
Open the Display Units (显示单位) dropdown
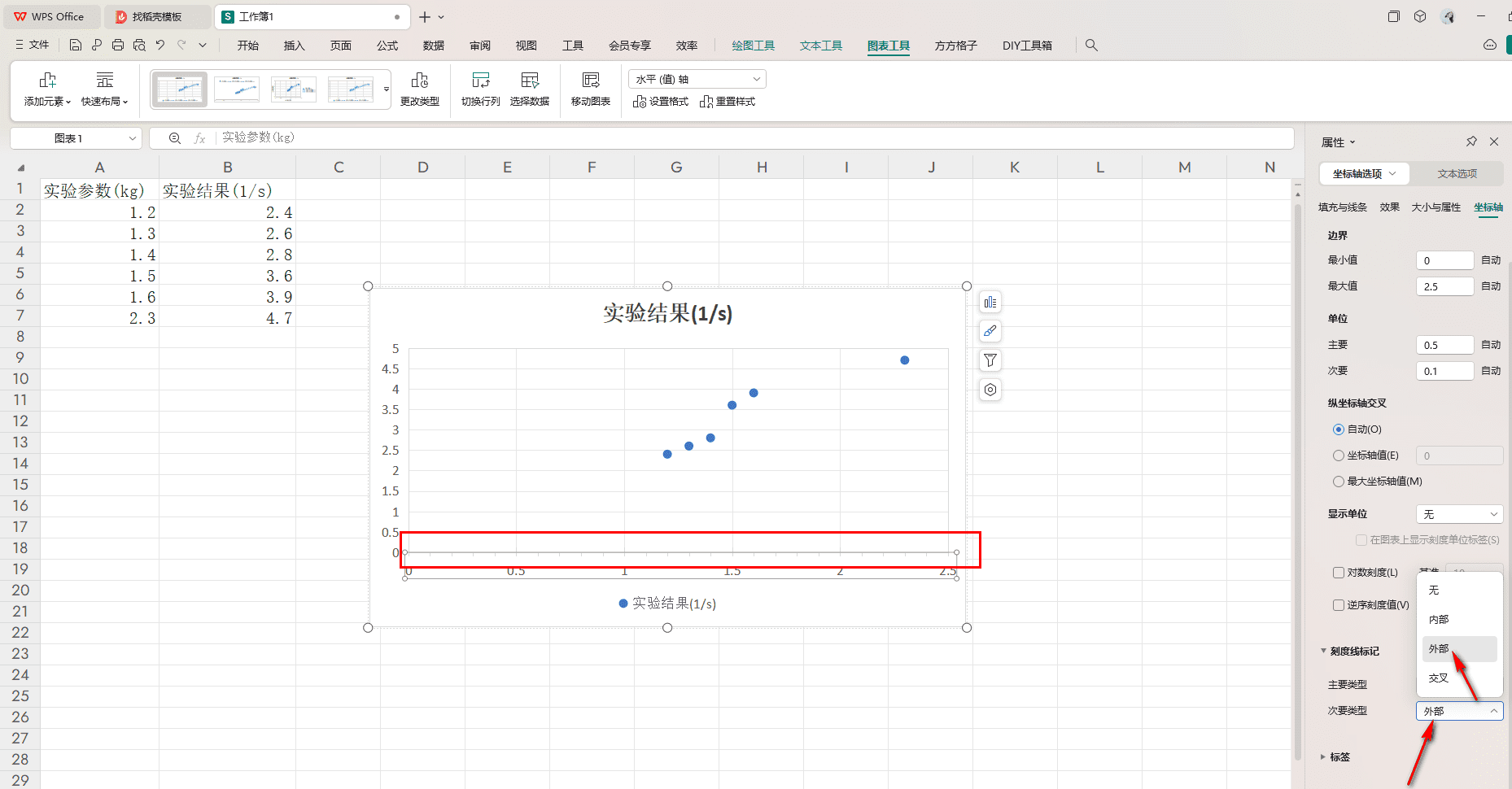[x=1460, y=514]
